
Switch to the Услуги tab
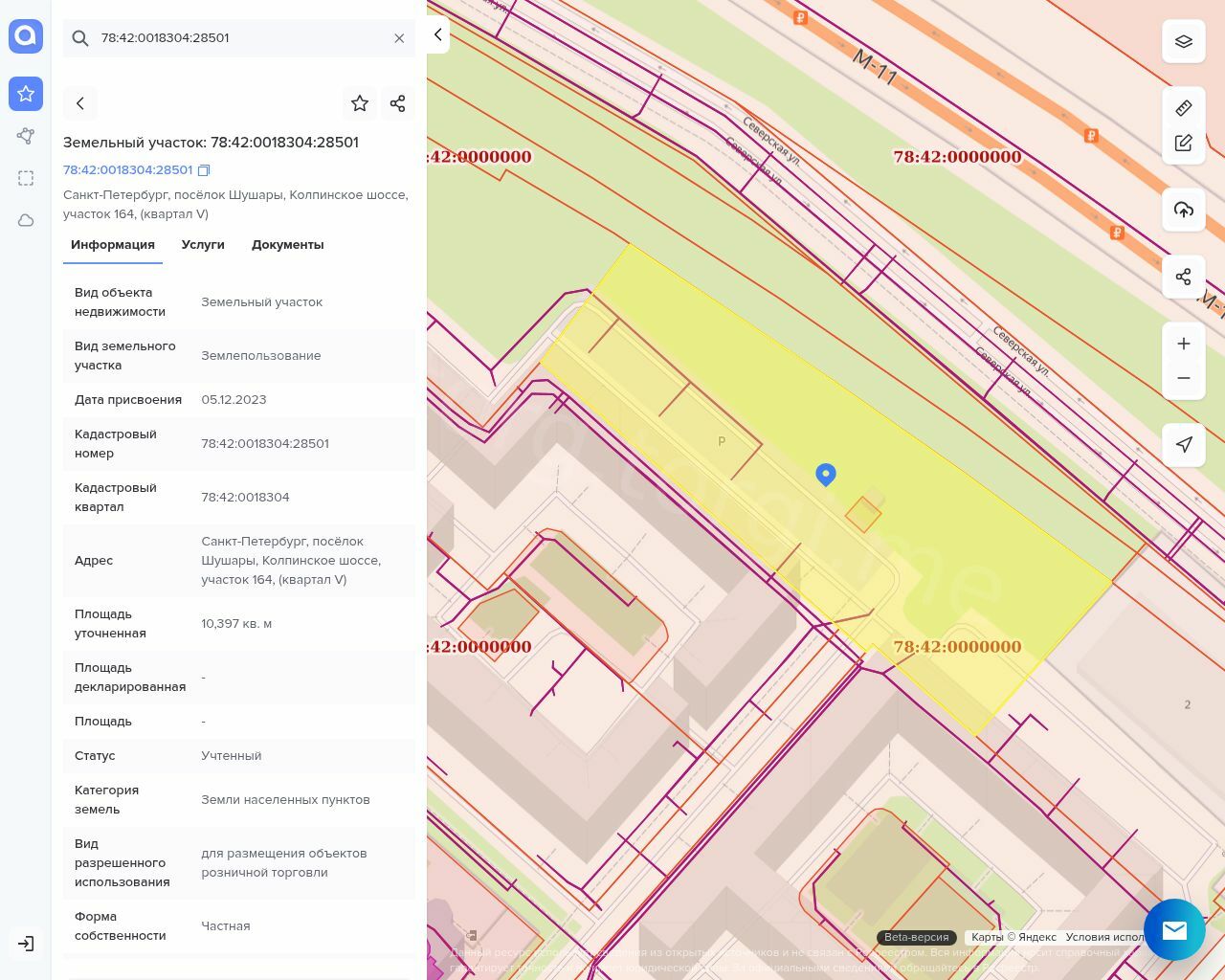tap(203, 245)
